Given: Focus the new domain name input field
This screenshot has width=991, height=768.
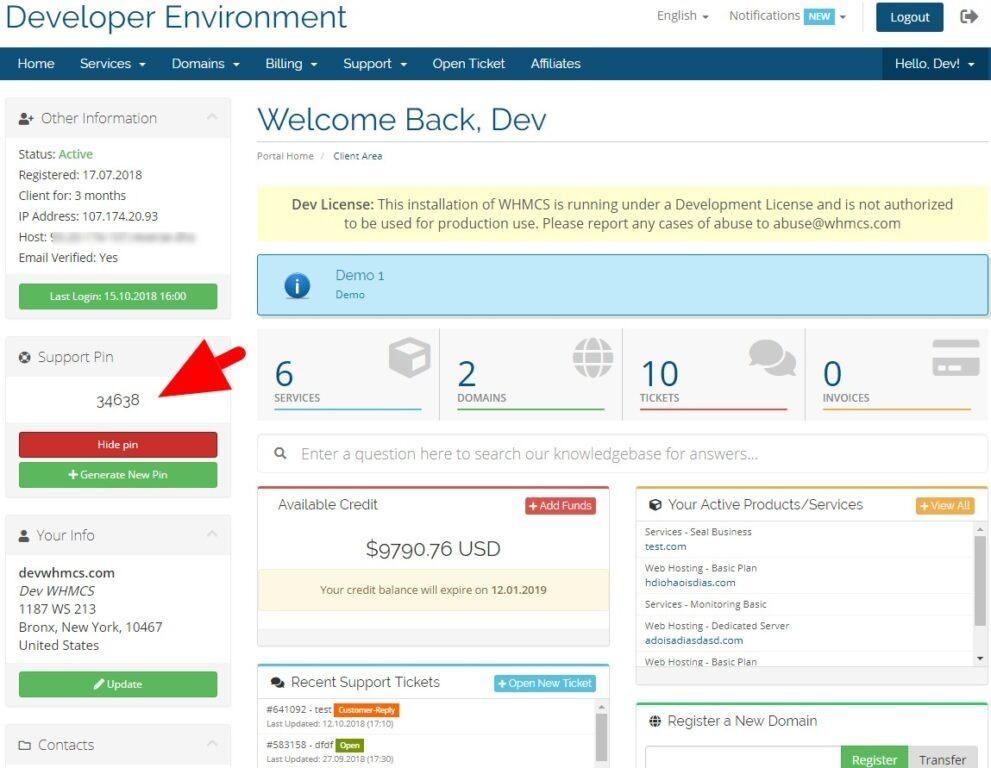Looking at the screenshot, I should tap(743, 758).
